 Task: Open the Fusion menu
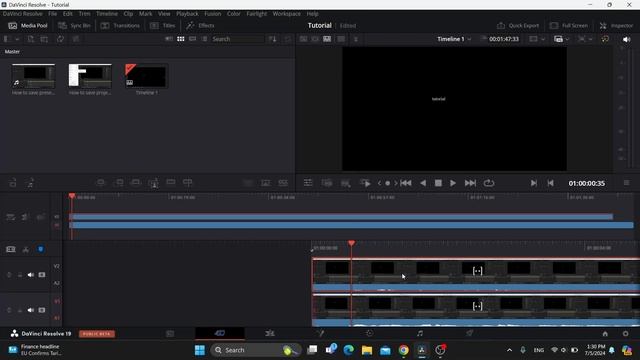(x=213, y=13)
